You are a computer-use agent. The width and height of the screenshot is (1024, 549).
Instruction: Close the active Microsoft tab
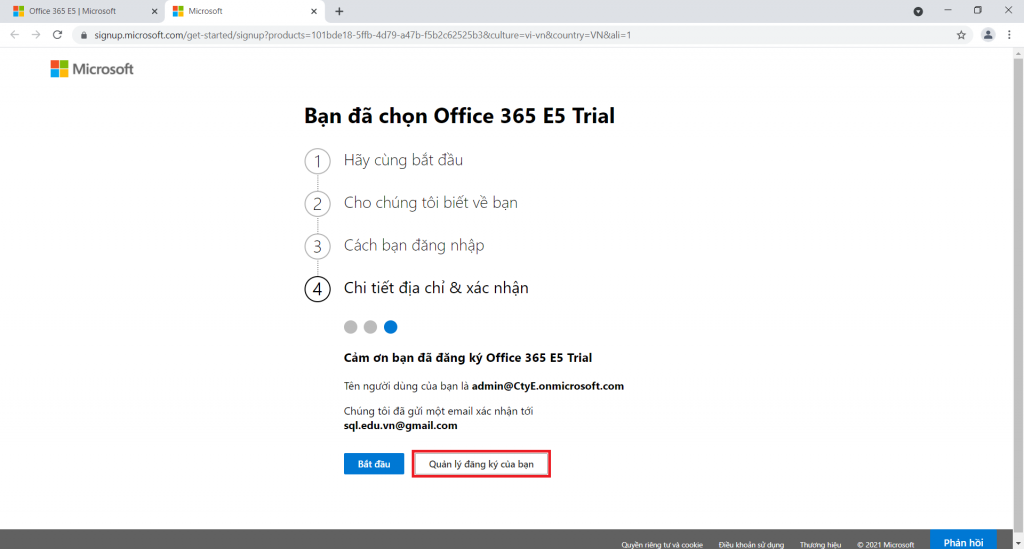pos(313,11)
